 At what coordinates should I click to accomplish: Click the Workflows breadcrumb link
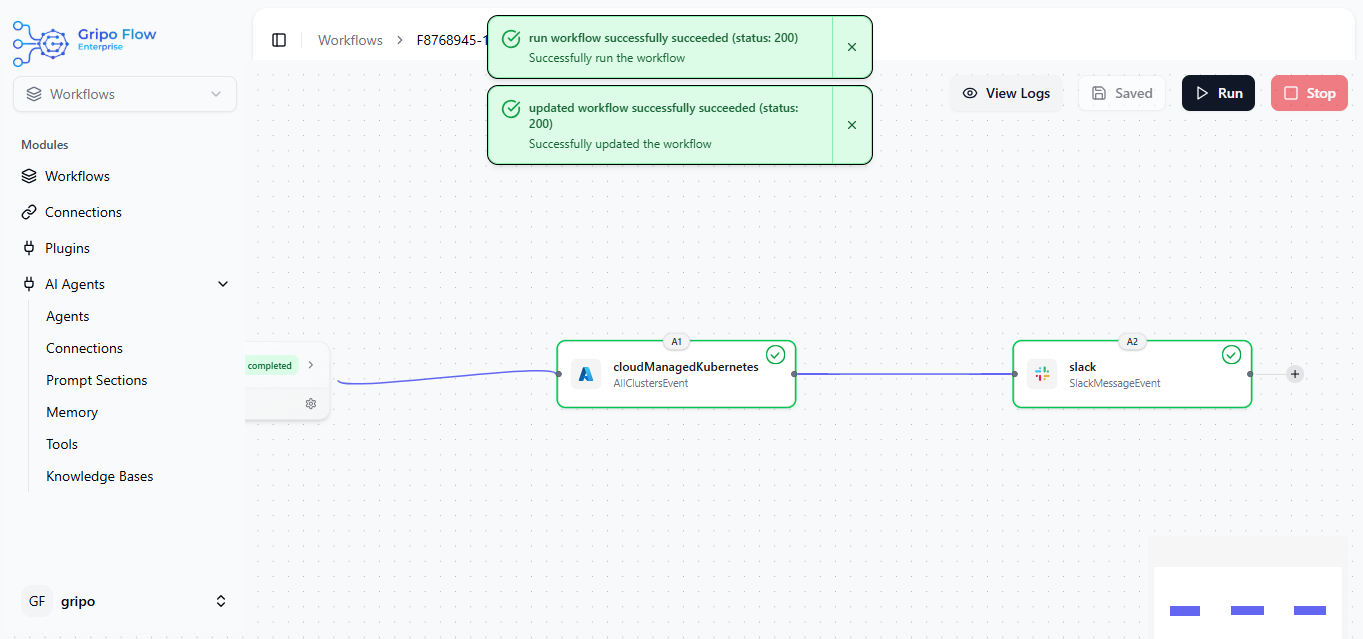[350, 40]
